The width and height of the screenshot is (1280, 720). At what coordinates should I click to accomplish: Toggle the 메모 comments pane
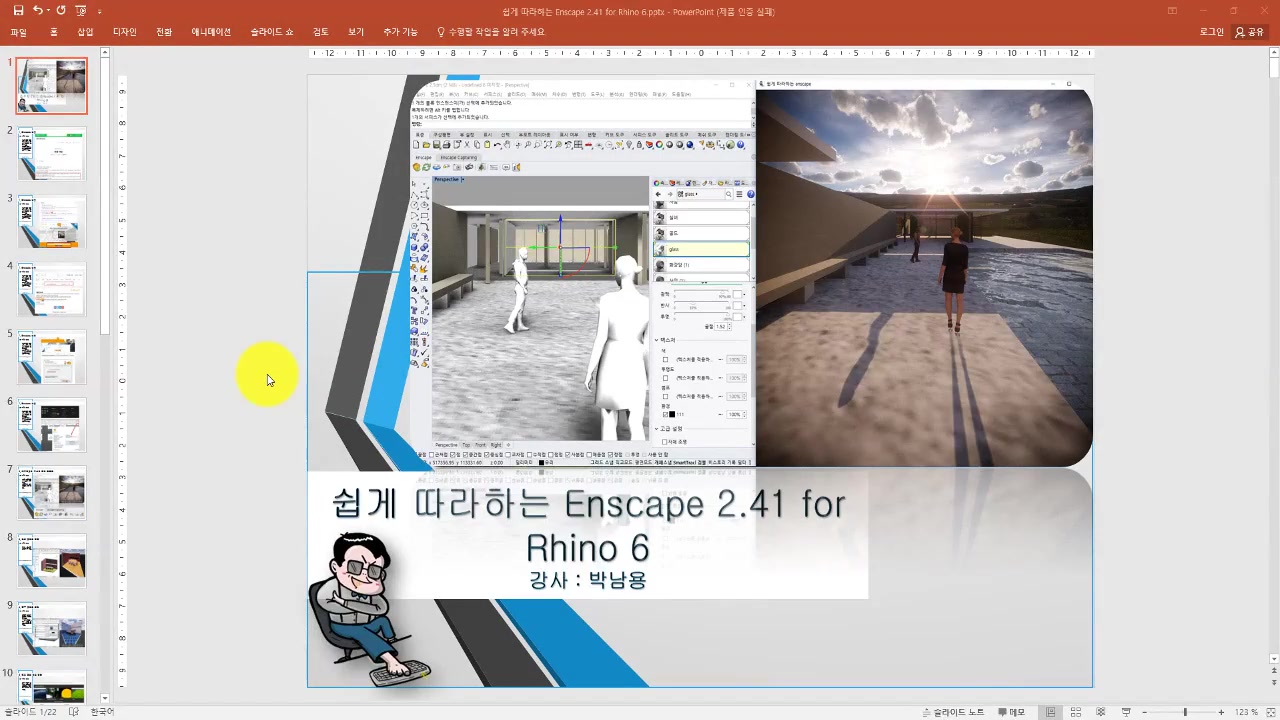(x=1010, y=712)
